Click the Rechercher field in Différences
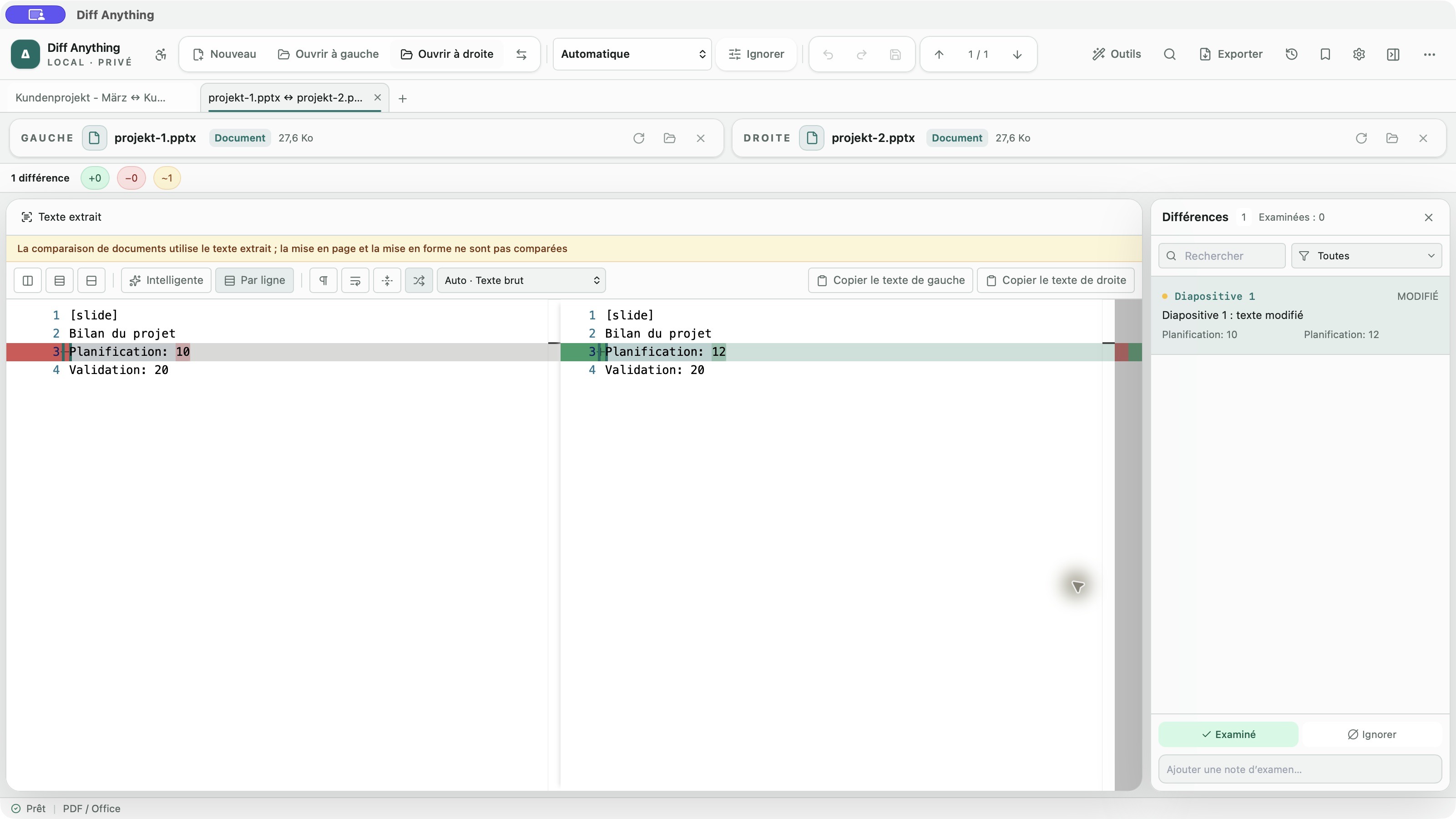Image resolution: width=1456 pixels, height=819 pixels. [1222, 256]
